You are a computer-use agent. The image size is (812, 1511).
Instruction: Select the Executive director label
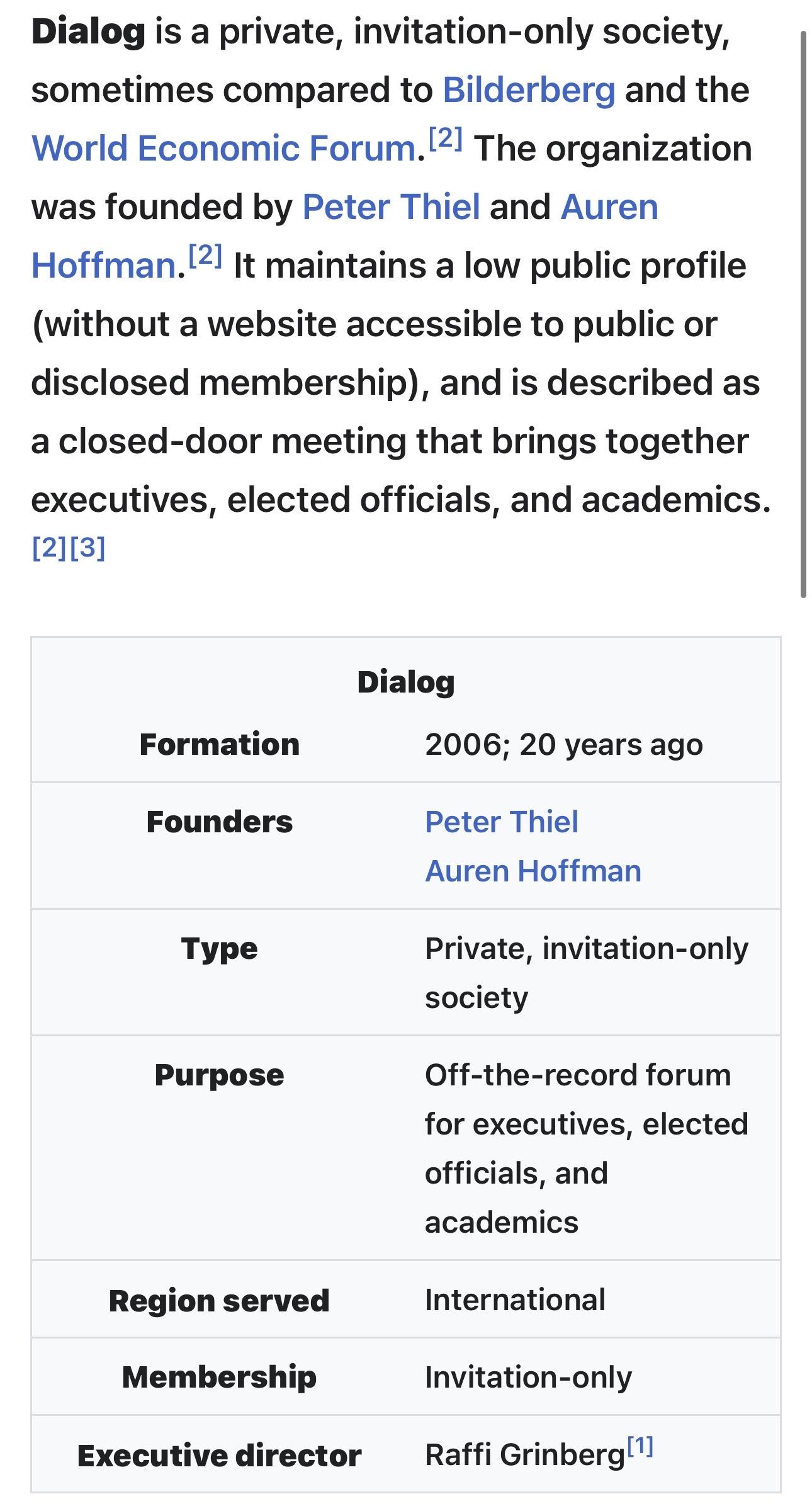coord(220,1456)
